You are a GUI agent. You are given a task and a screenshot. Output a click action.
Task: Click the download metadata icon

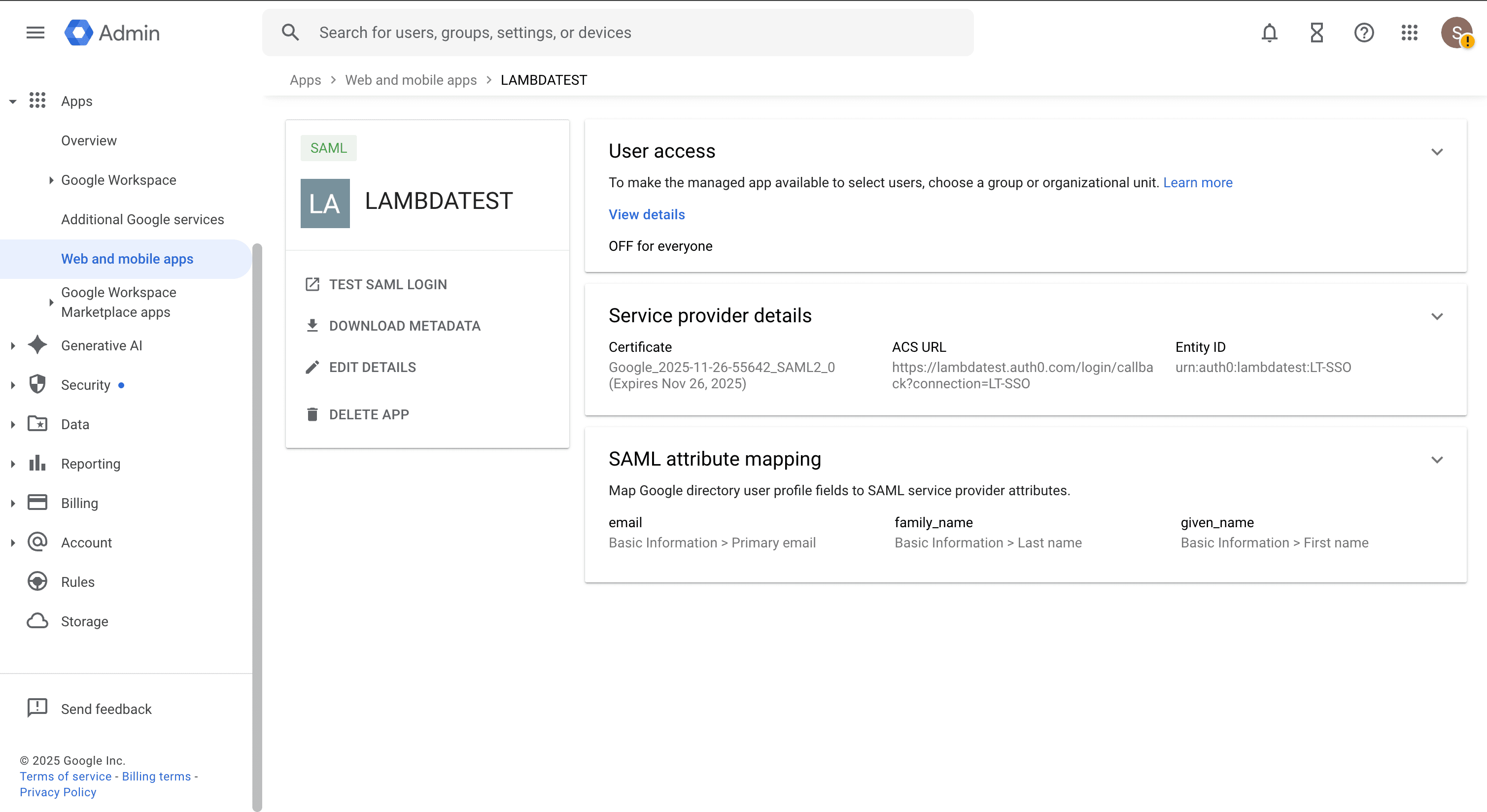(x=312, y=326)
